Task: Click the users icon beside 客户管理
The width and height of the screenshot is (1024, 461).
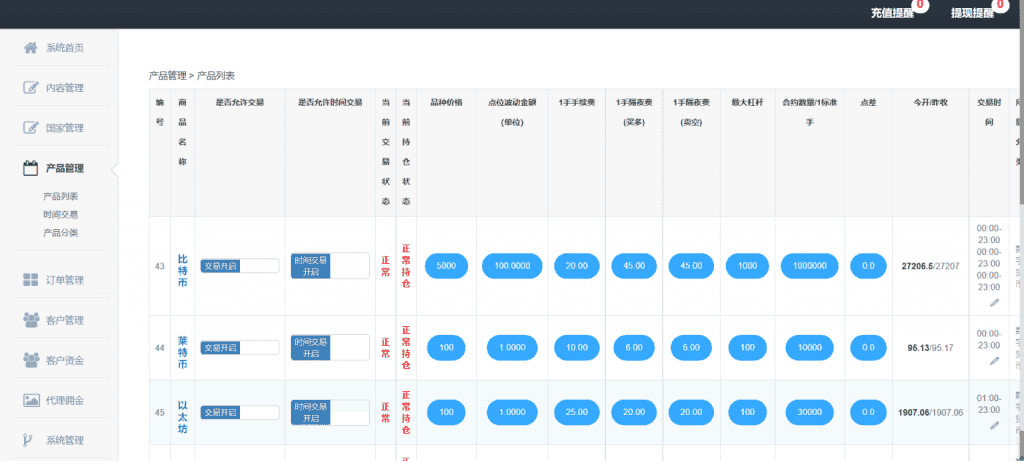Action: click(31, 320)
